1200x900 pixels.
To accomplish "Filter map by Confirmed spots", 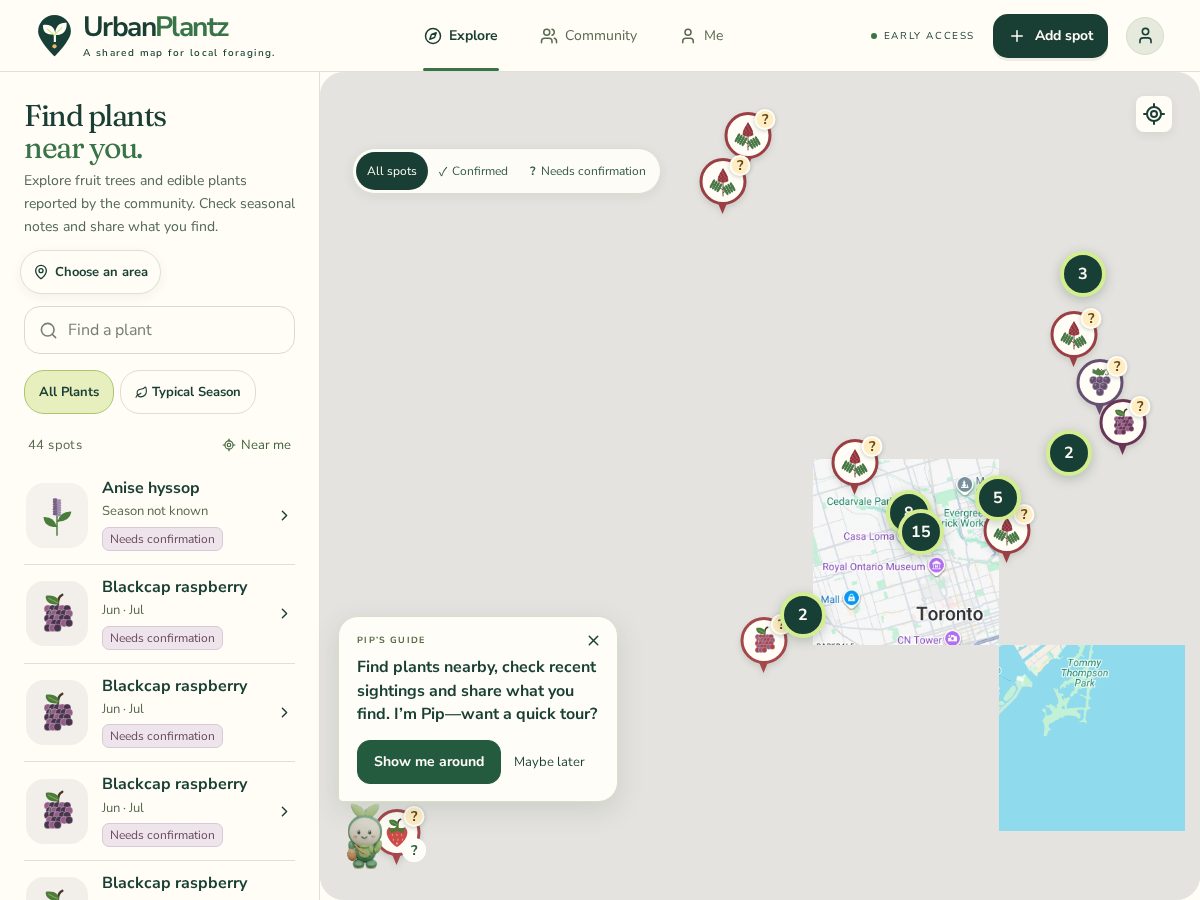I will click(x=473, y=171).
